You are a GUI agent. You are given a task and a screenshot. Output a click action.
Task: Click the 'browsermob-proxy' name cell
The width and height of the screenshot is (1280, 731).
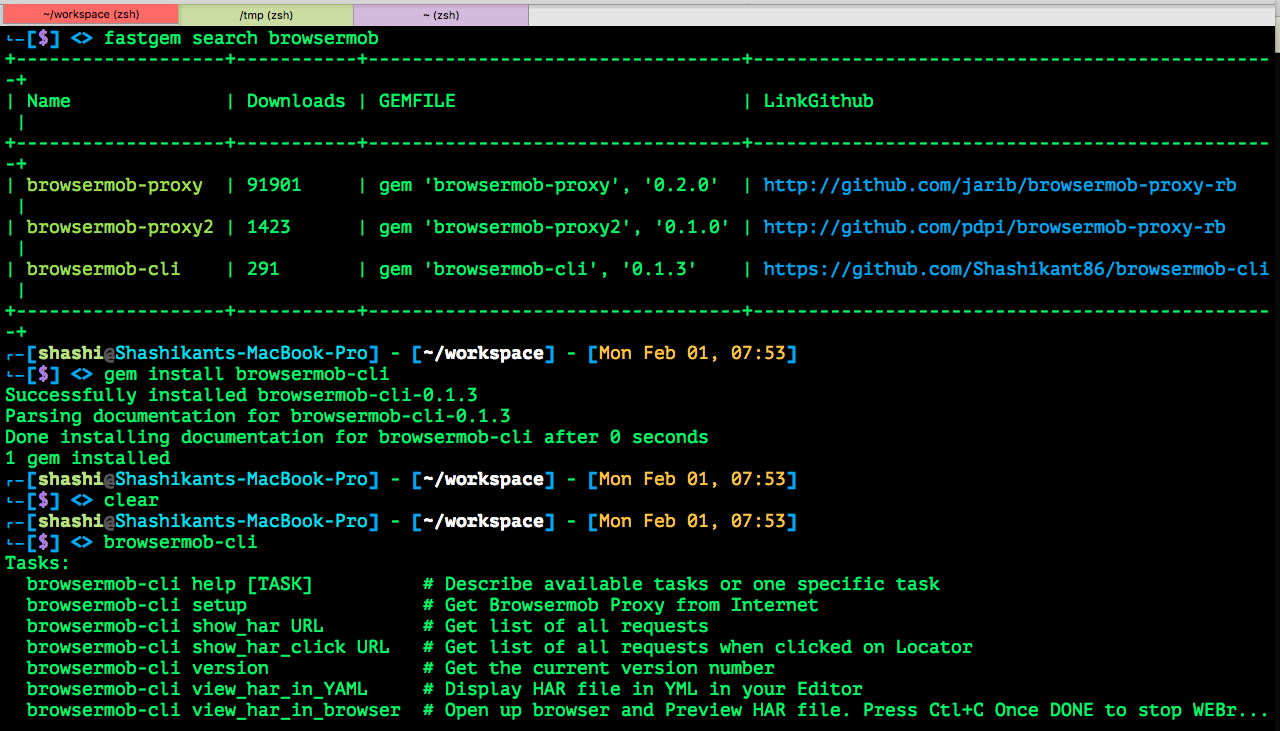point(115,185)
